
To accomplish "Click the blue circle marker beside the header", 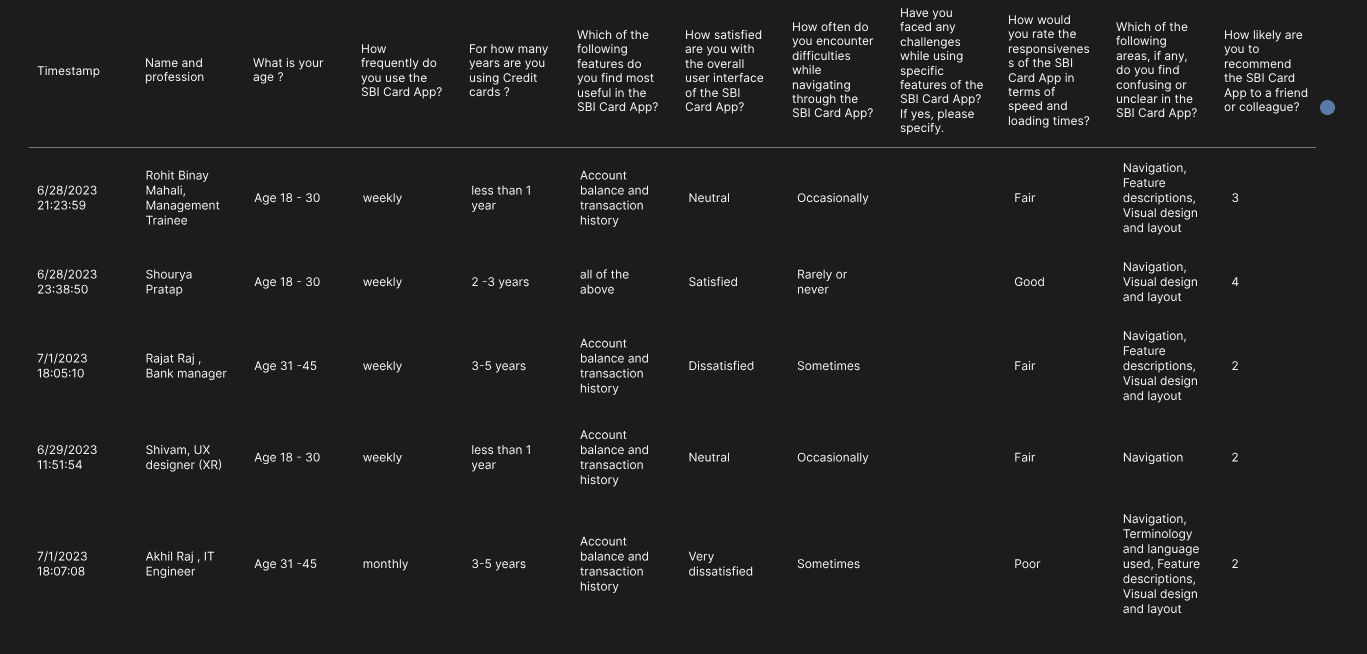I will [1327, 107].
